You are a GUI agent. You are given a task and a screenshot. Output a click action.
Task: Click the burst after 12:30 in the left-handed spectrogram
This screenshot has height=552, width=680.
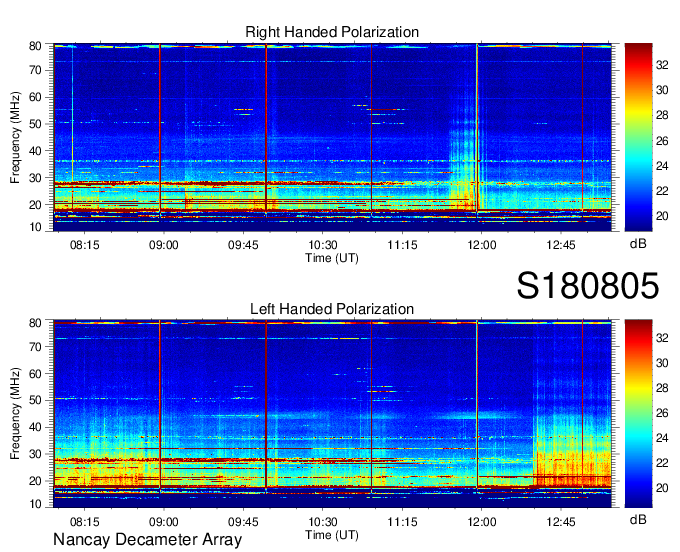click(572, 451)
